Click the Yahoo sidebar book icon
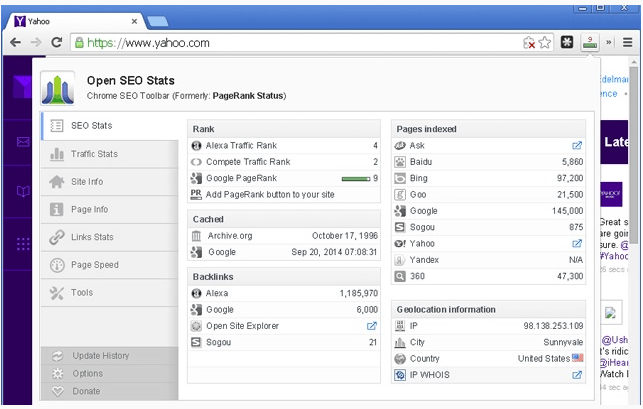 tap(23, 191)
